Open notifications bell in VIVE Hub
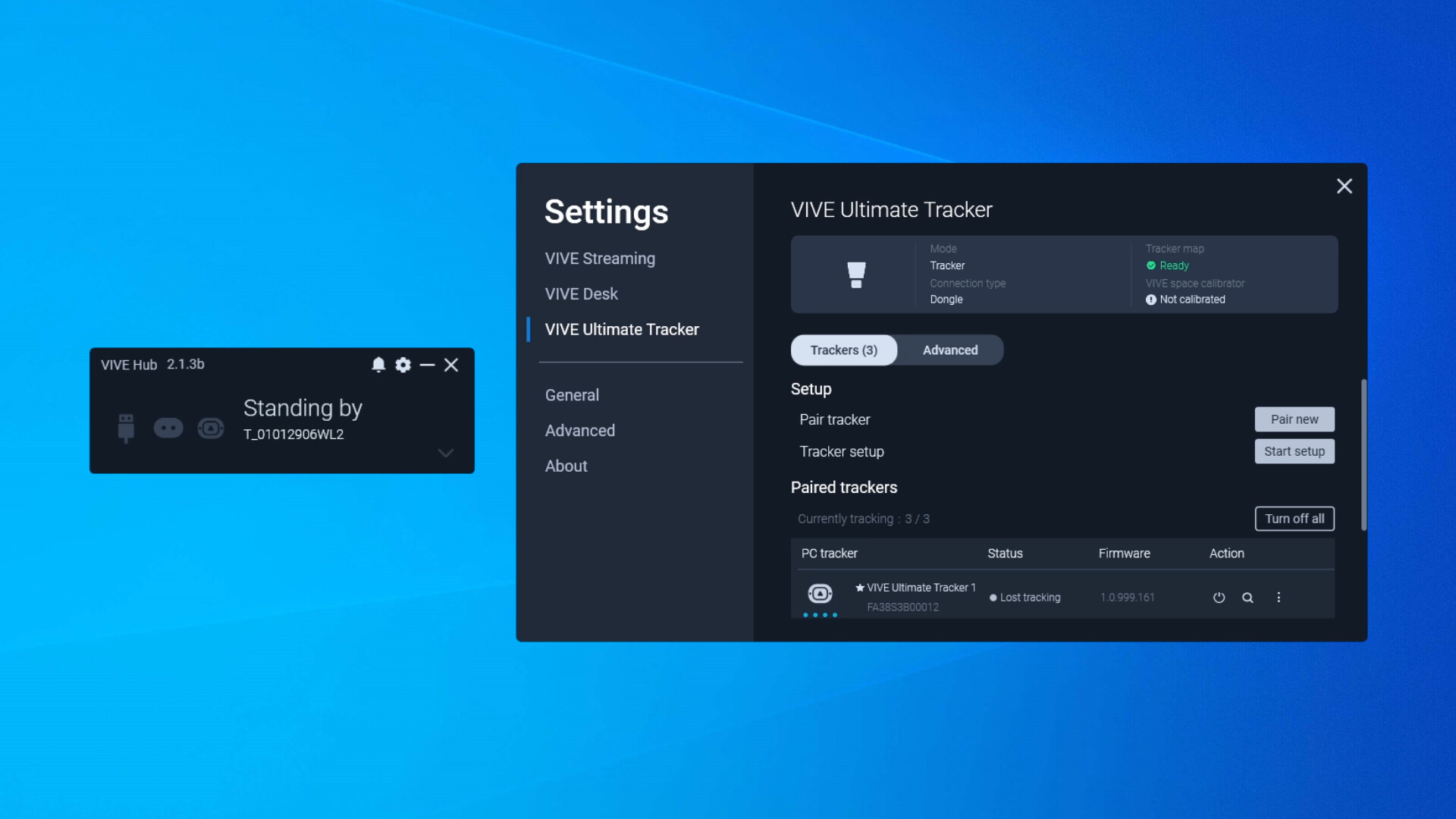 coord(378,365)
